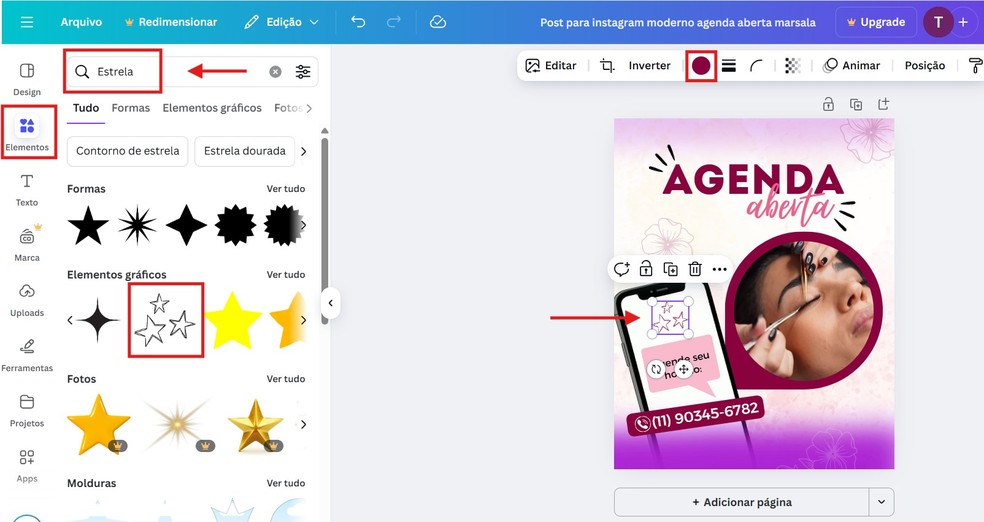Add the glossy golden star photo

pyautogui.click(x=98, y=424)
